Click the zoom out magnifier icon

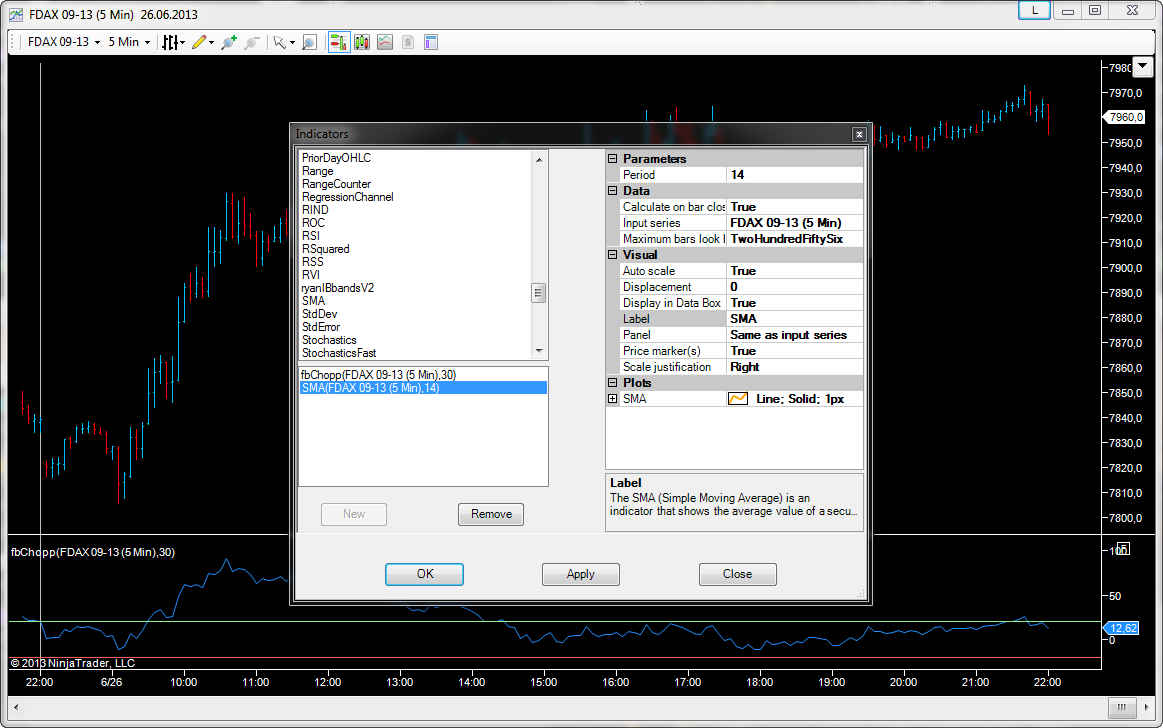click(252, 42)
